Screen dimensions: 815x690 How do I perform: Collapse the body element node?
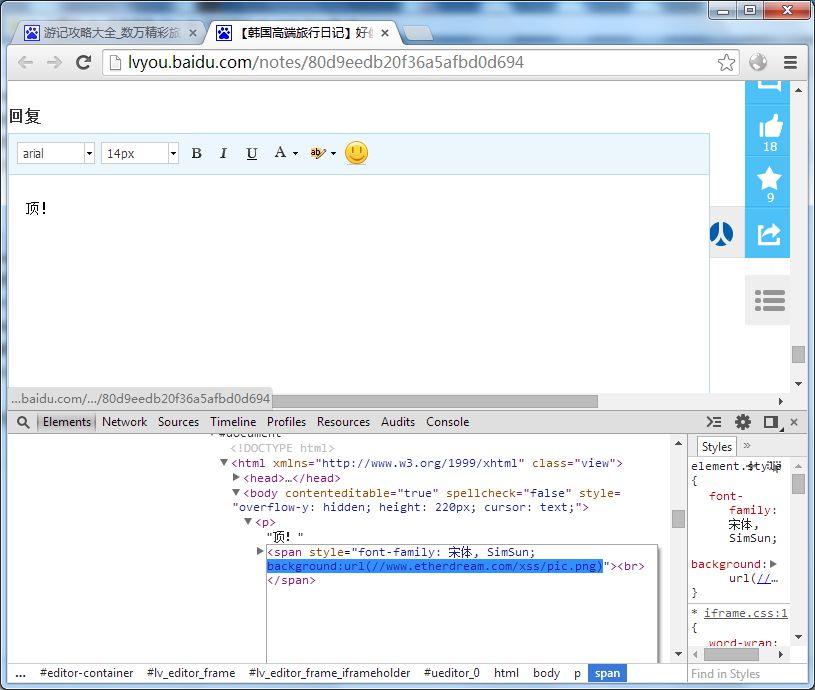[x=236, y=493]
